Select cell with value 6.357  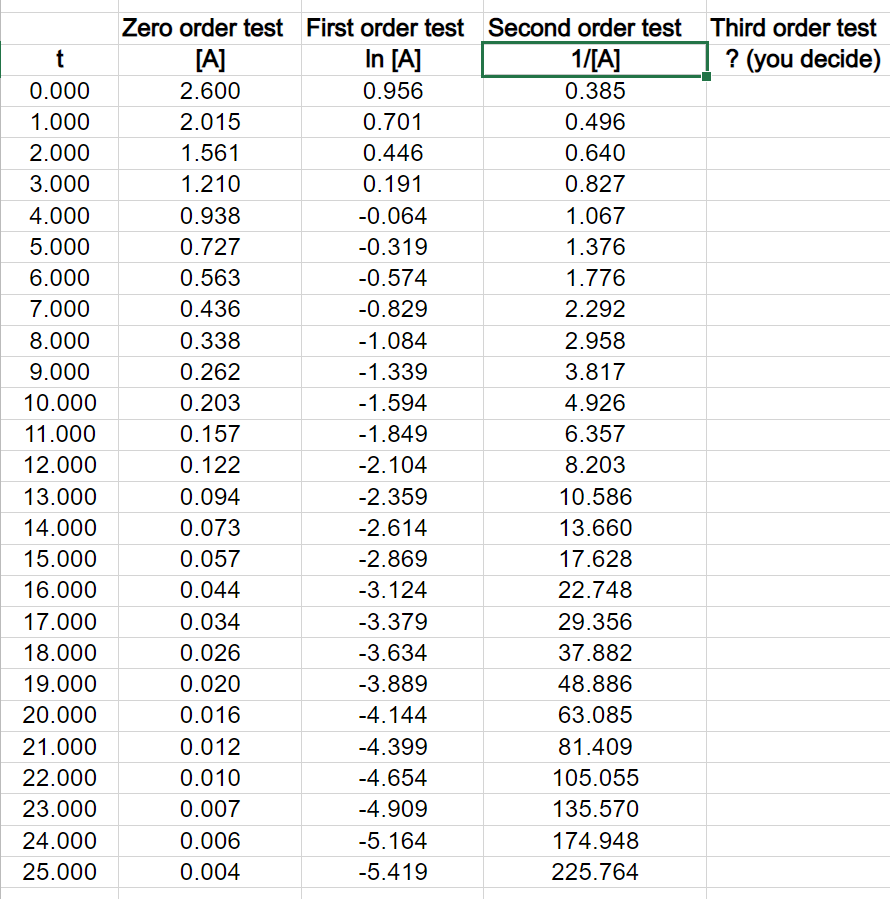pos(595,434)
